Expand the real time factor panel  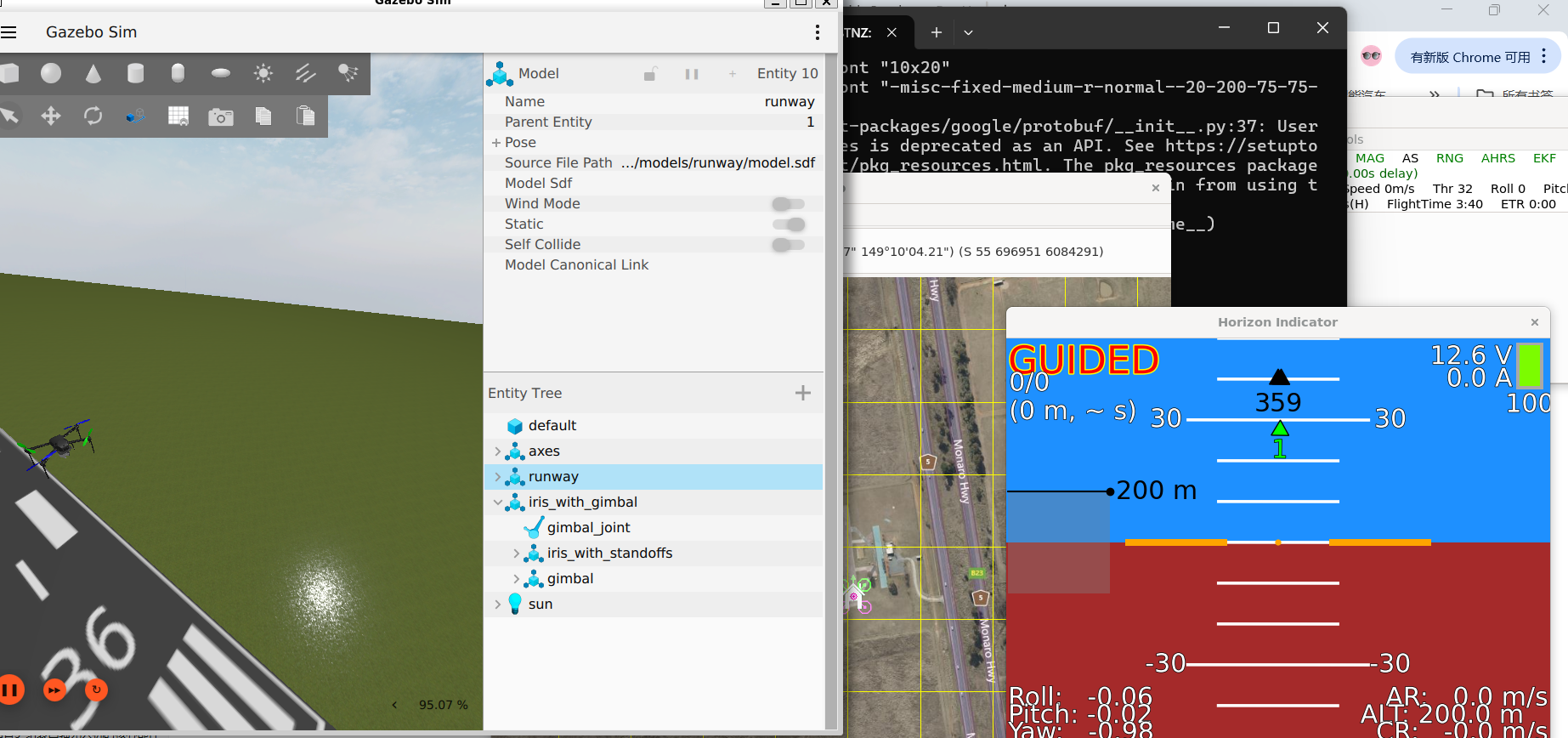(x=394, y=705)
